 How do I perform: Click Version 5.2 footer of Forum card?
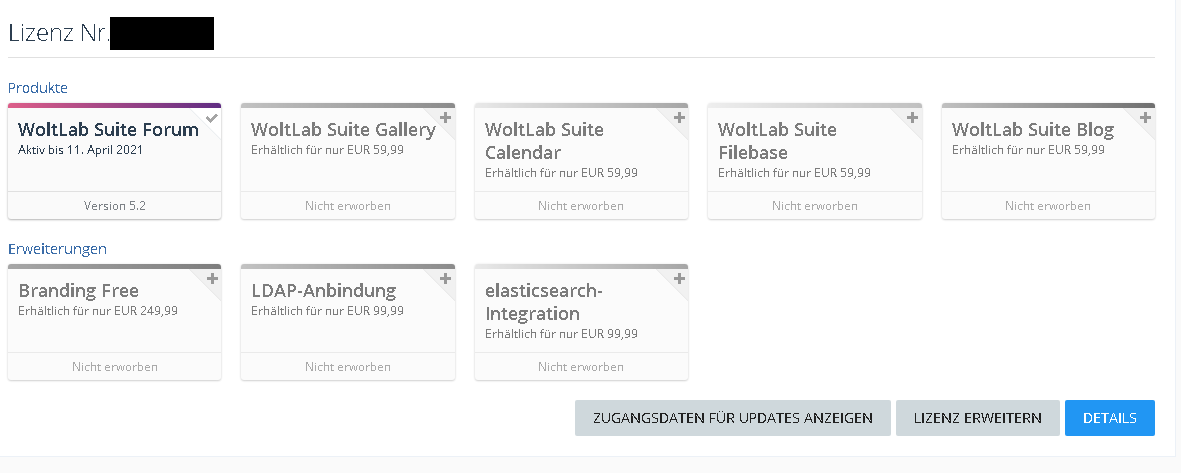pyautogui.click(x=114, y=206)
